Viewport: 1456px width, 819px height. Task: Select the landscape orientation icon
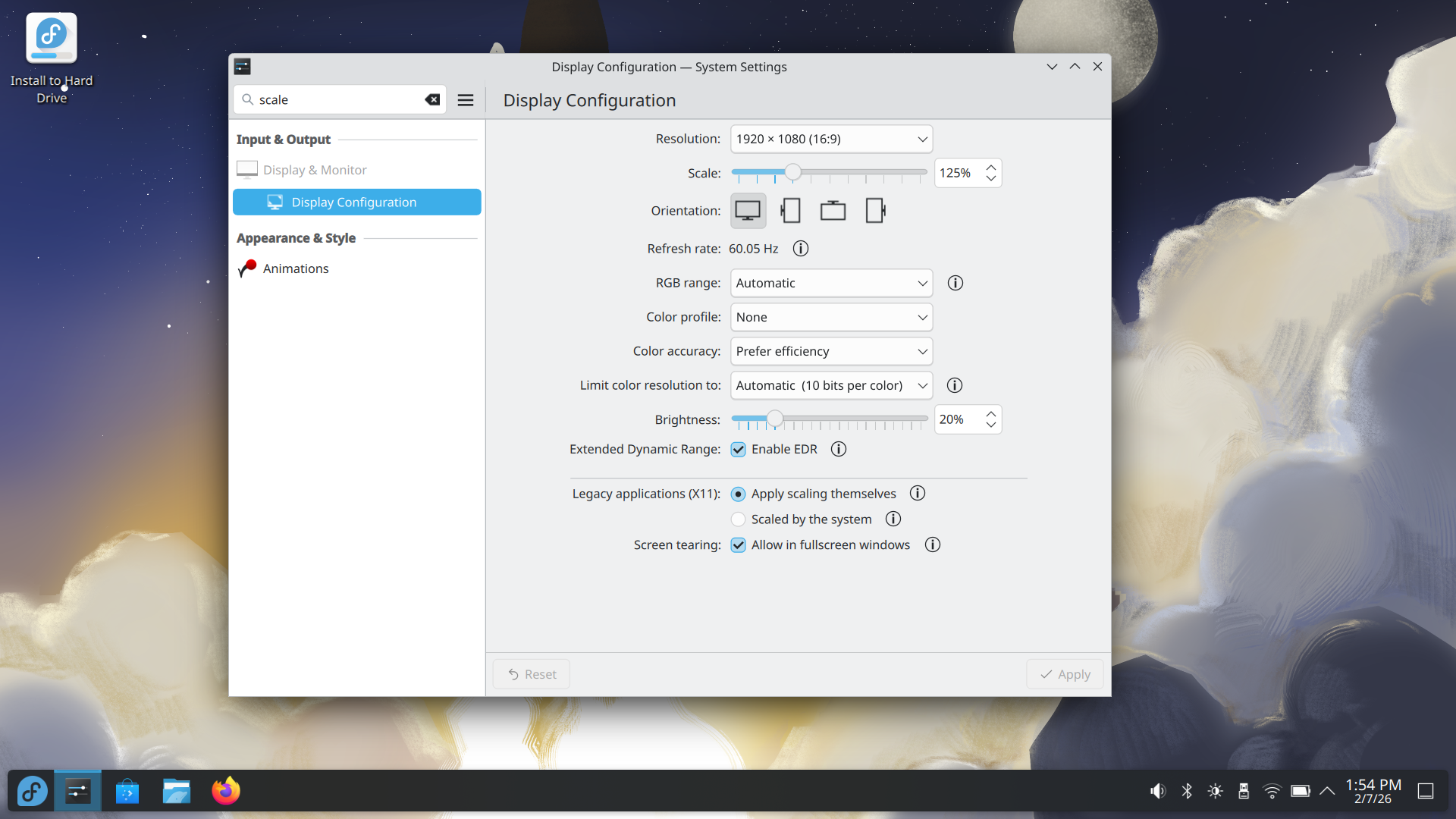point(748,211)
